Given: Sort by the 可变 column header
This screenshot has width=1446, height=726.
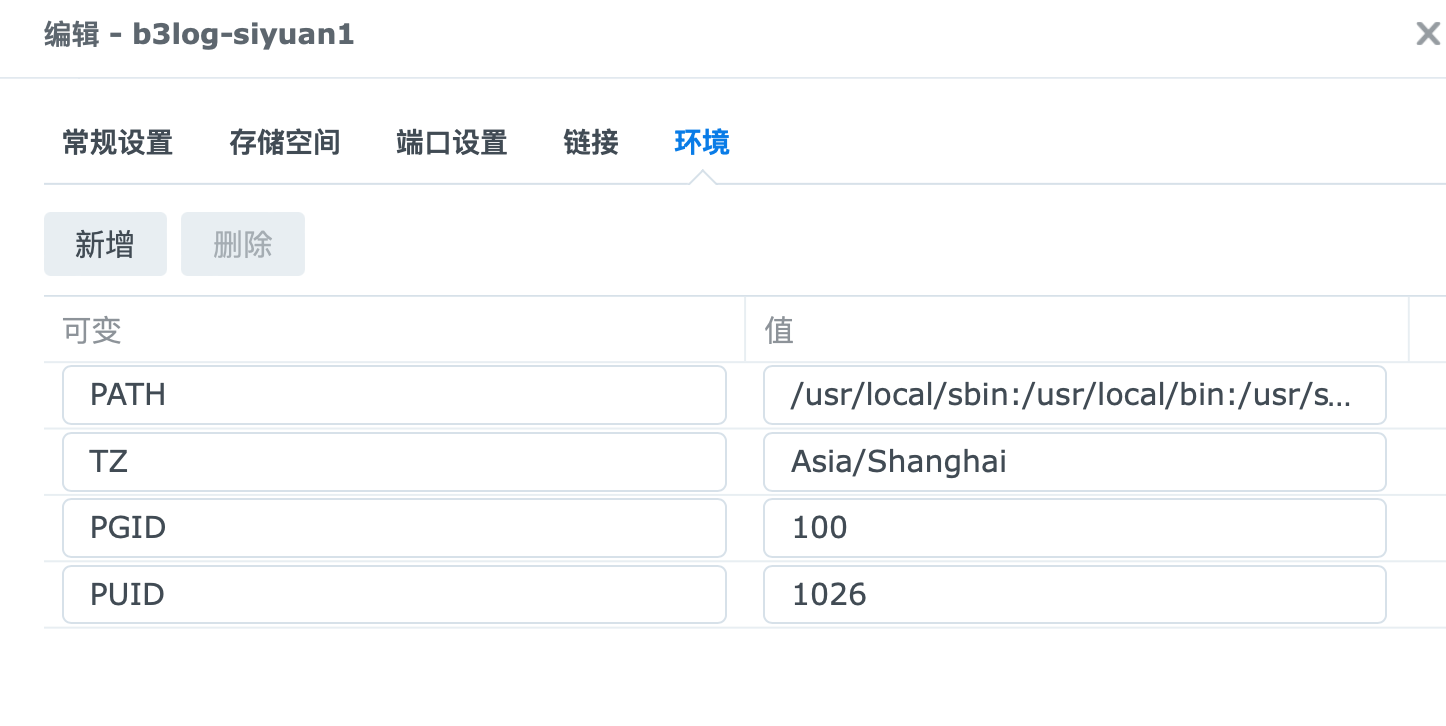Looking at the screenshot, I should (x=393, y=330).
